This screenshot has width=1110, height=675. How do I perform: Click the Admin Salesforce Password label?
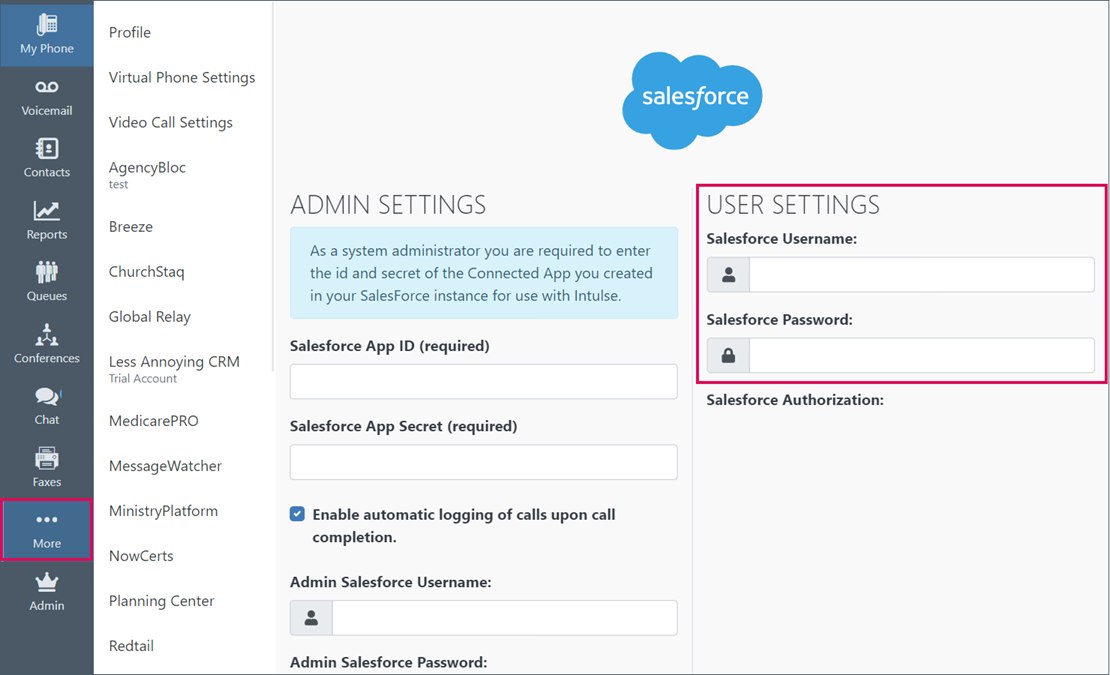(389, 662)
